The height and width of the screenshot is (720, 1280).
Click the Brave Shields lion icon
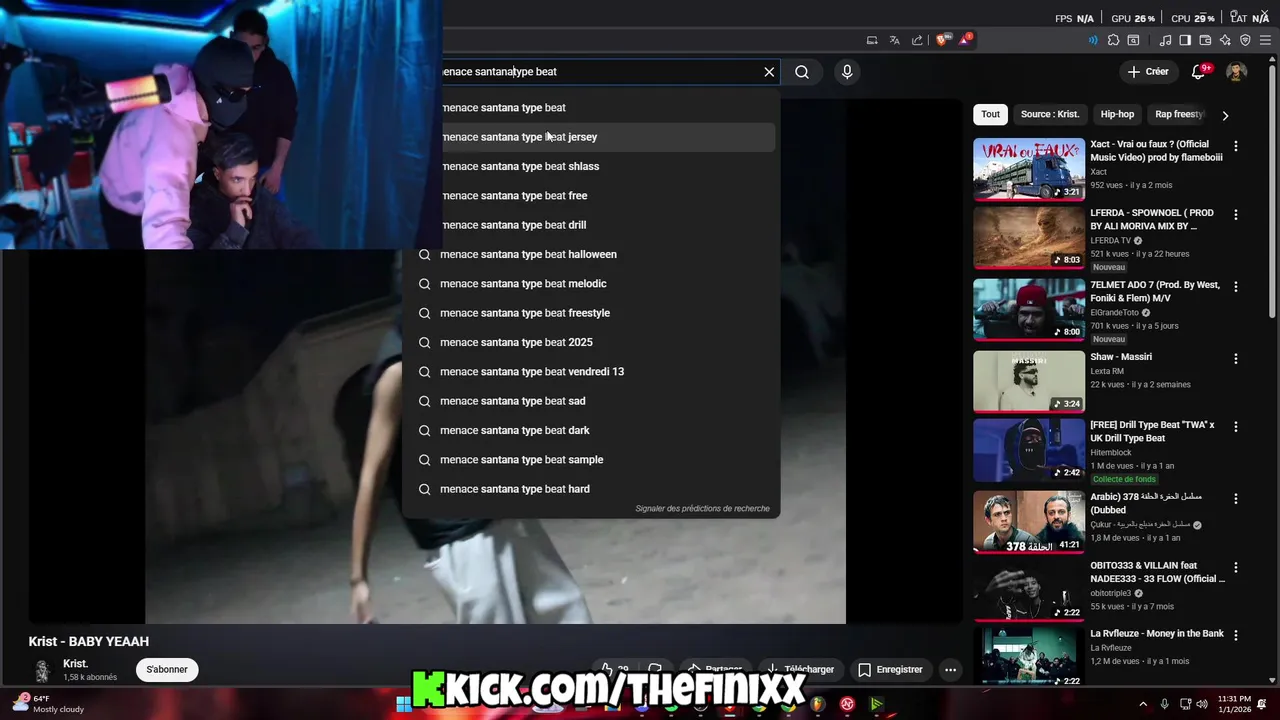click(x=941, y=40)
